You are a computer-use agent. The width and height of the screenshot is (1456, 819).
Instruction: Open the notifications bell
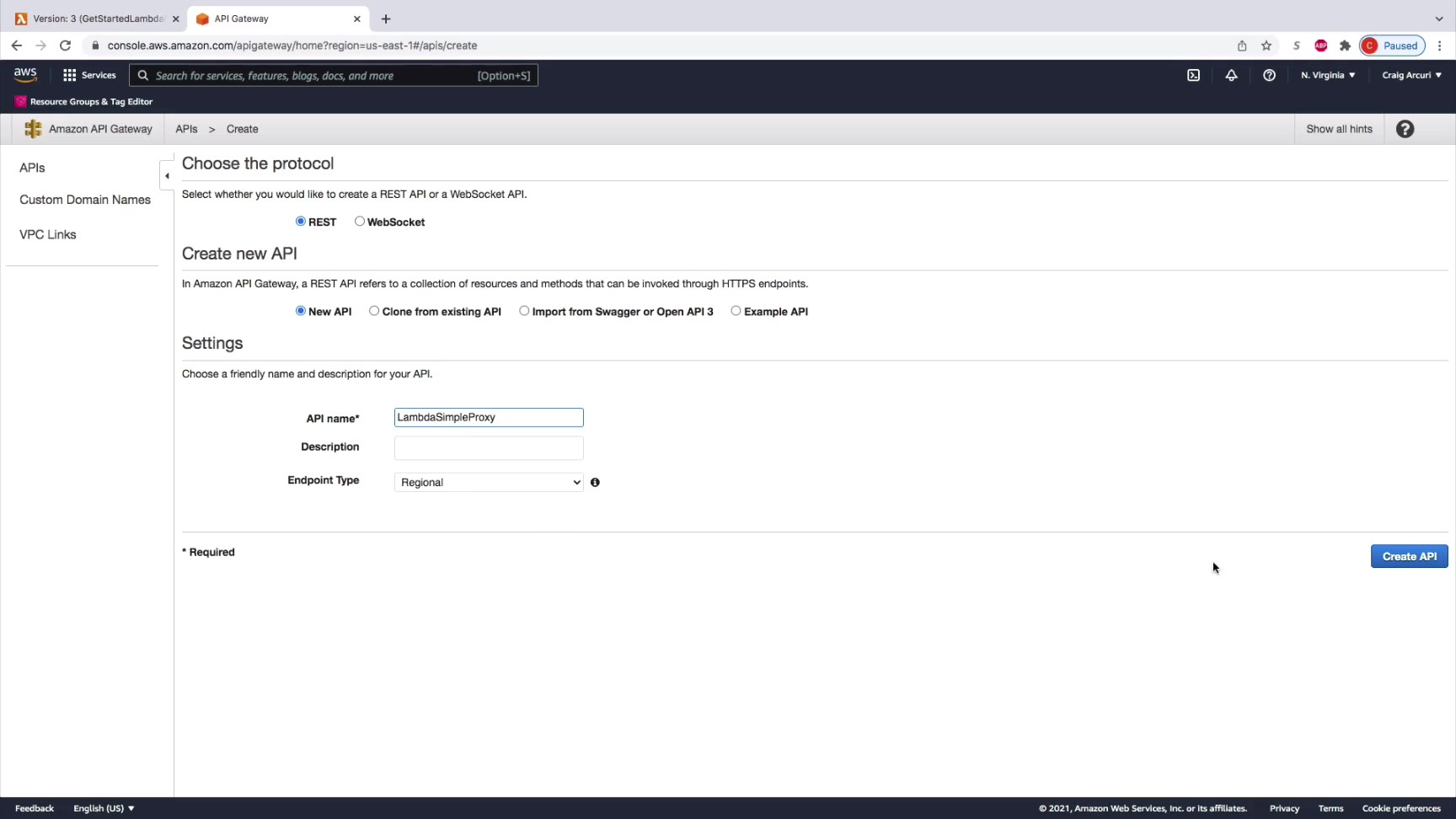[x=1231, y=75]
